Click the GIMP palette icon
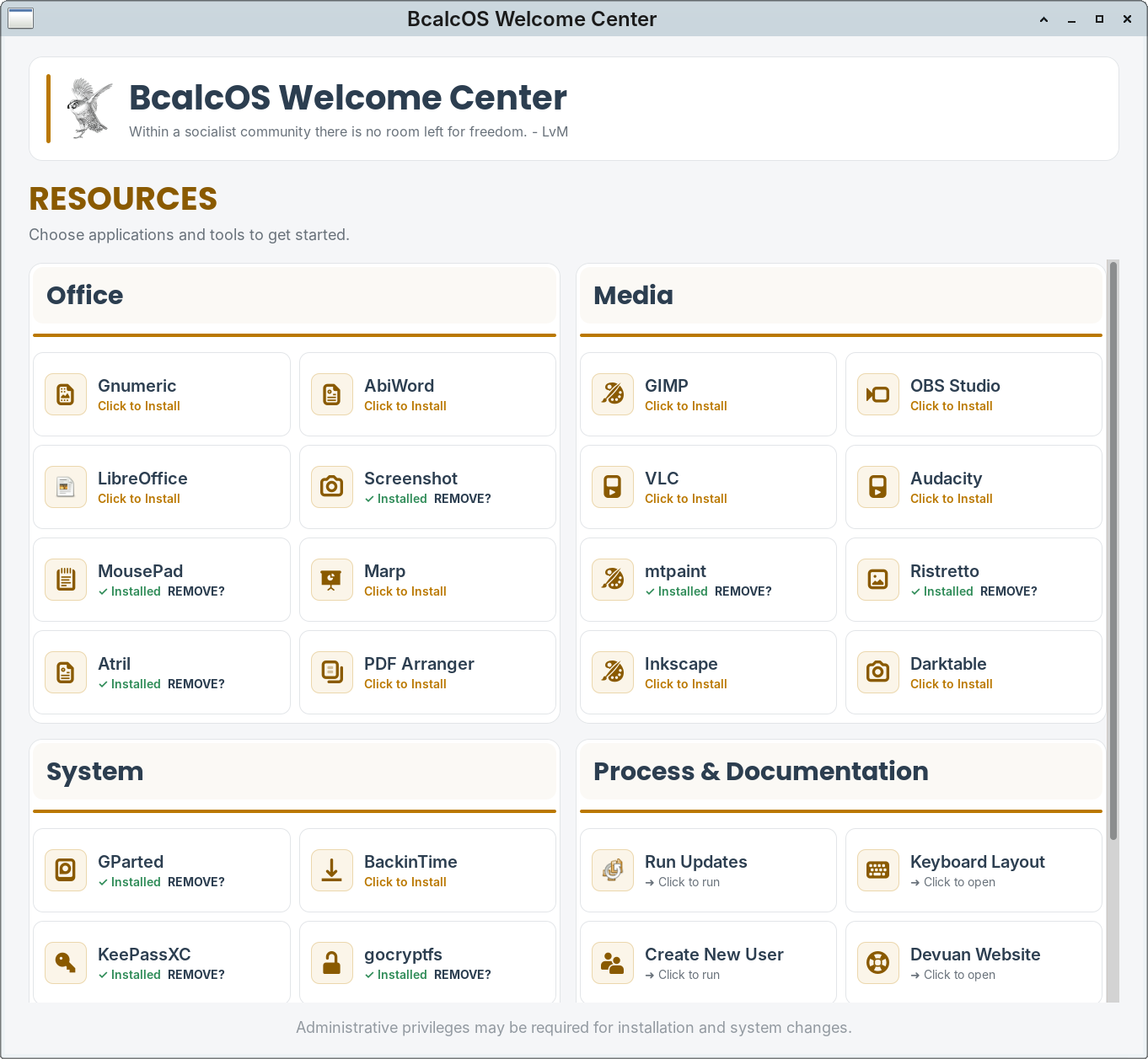 [x=613, y=394]
